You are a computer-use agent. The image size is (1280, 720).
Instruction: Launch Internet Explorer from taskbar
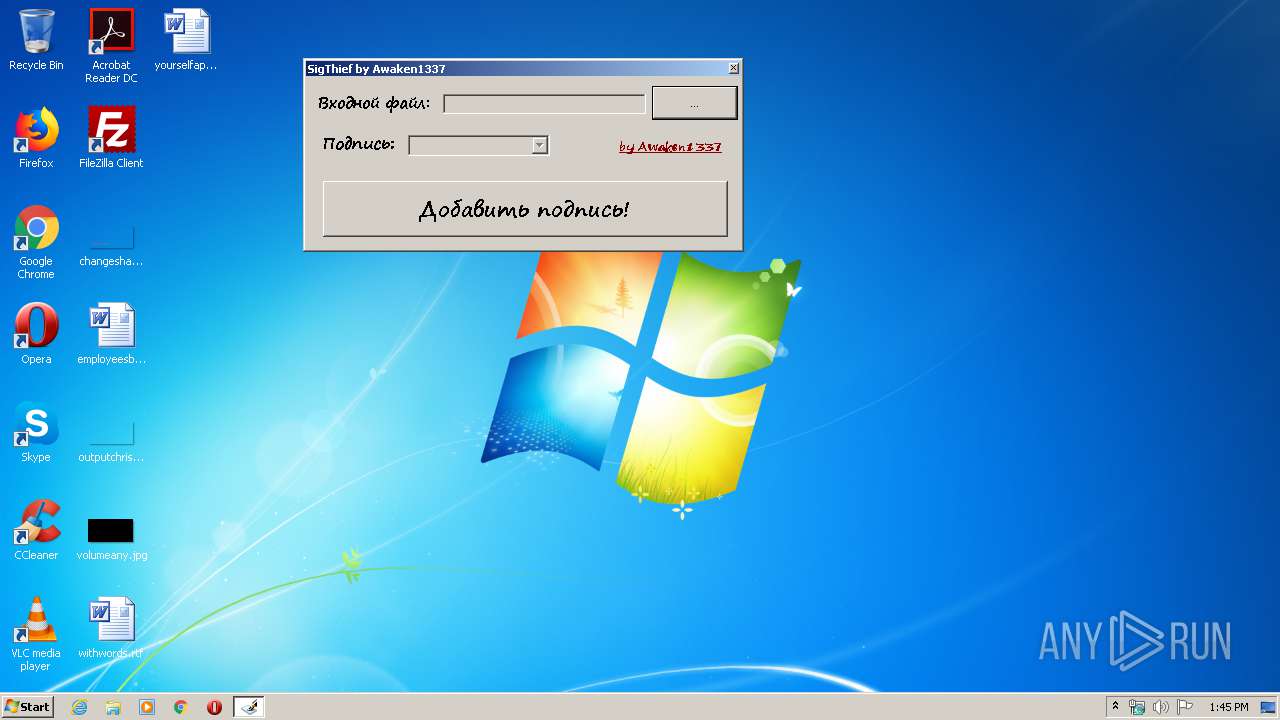79,707
